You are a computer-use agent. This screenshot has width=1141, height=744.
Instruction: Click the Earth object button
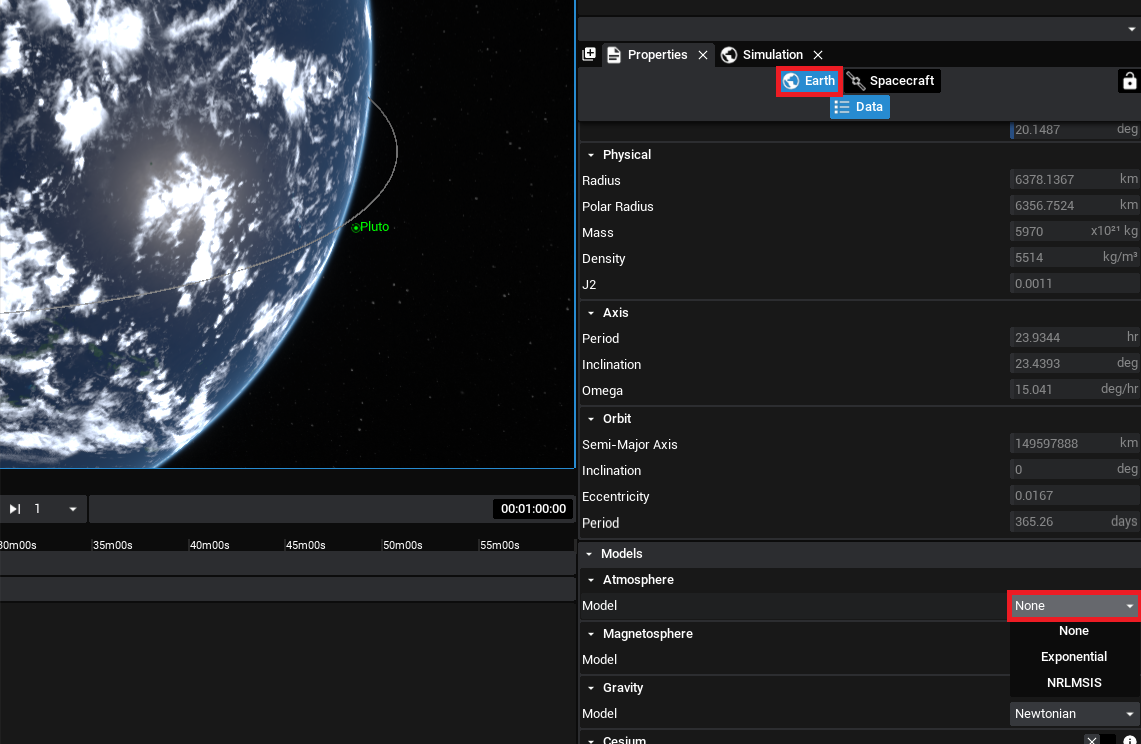809,81
